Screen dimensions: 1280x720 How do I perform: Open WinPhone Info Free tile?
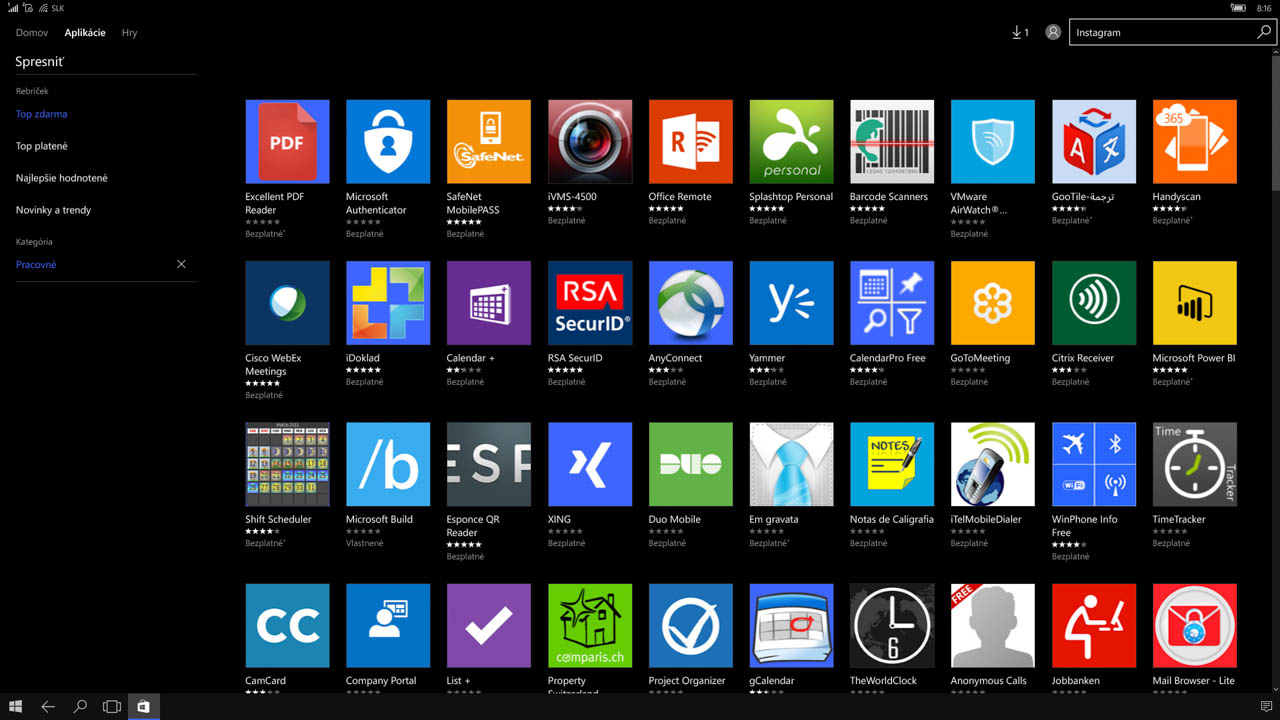(1094, 464)
